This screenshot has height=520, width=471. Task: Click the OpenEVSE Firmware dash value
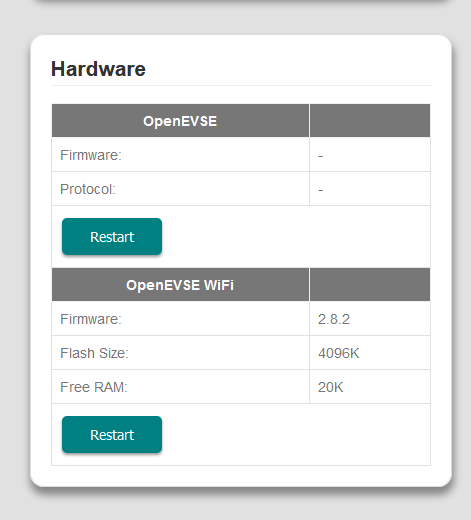321,156
